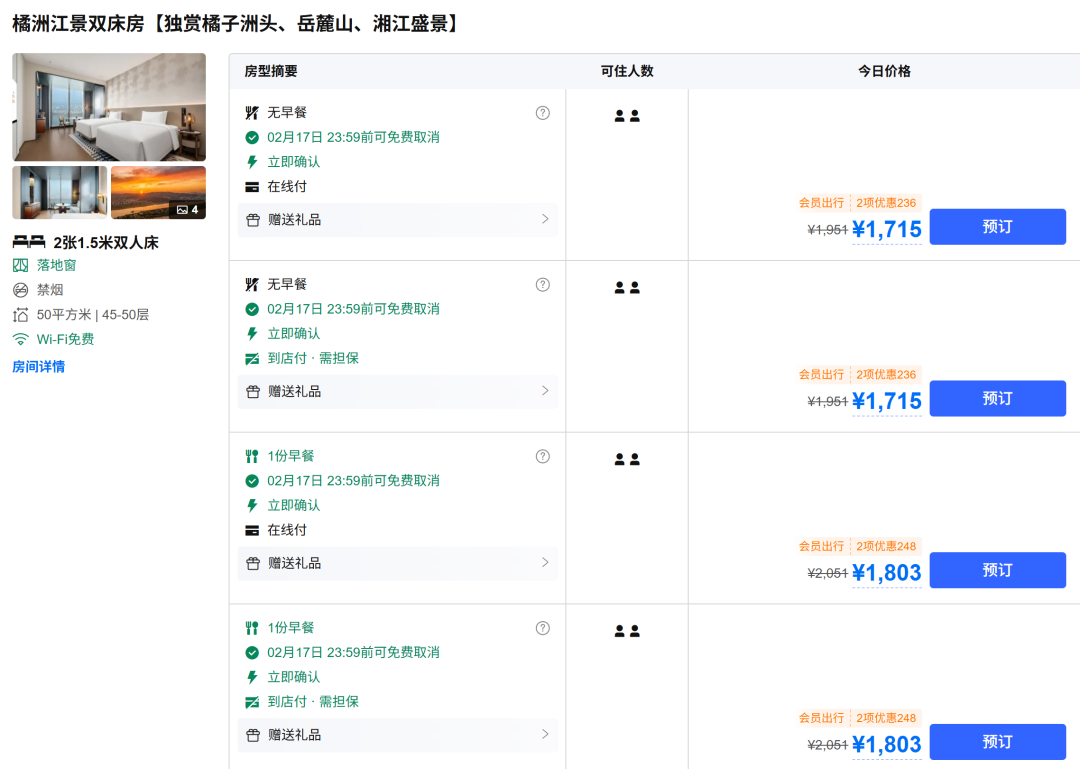Click the no-breakfast icon in first rate row
This screenshot has width=1080, height=769.
(x=252, y=112)
